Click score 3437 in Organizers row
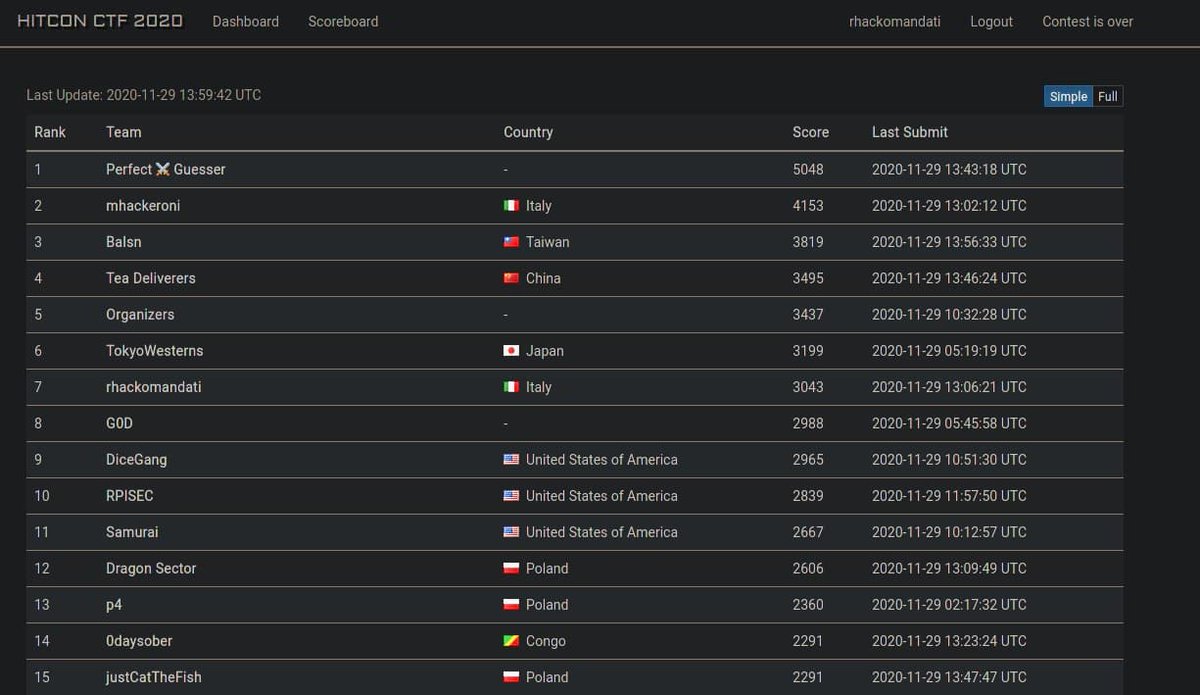 808,314
